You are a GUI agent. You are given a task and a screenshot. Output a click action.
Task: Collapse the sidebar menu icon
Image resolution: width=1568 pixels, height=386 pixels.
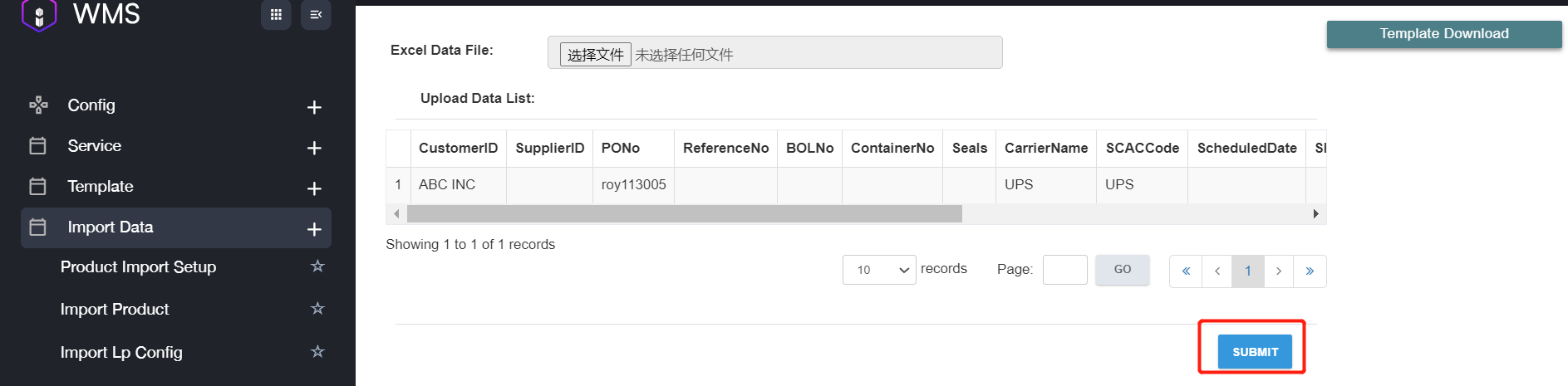click(316, 14)
